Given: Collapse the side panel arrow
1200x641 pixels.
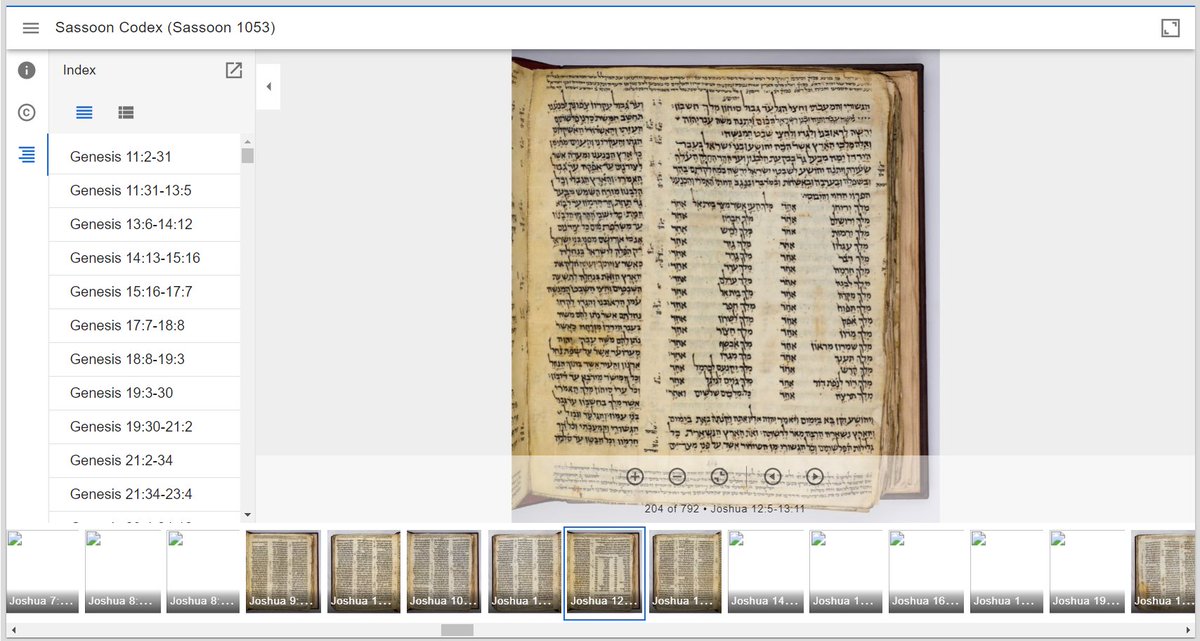Looking at the screenshot, I should pos(268,87).
